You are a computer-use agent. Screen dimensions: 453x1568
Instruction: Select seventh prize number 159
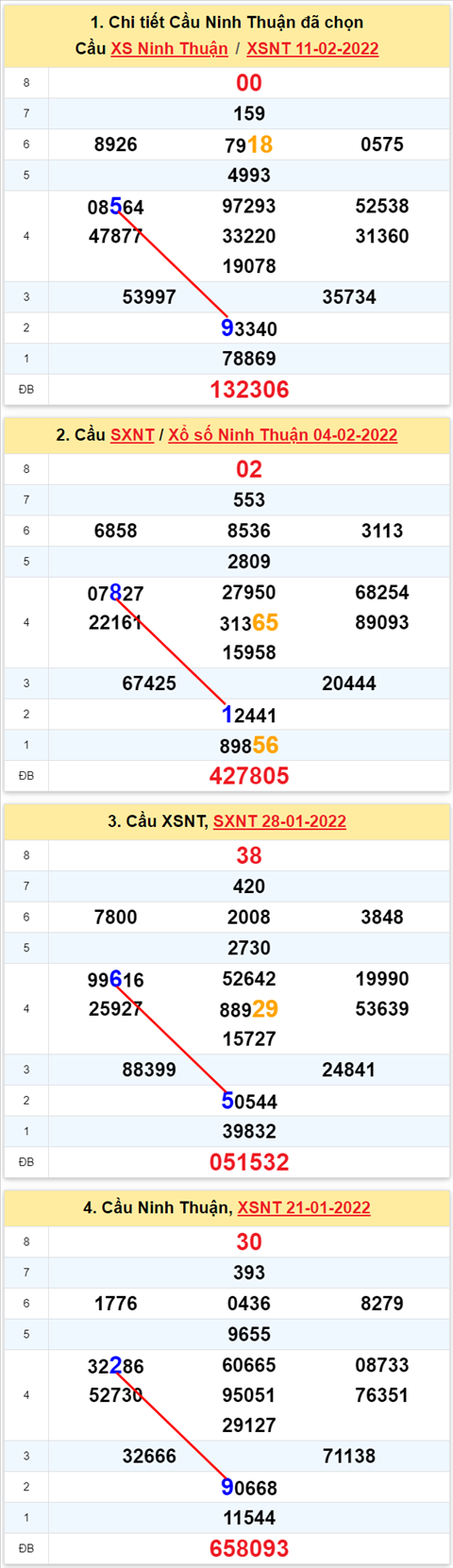tap(249, 113)
